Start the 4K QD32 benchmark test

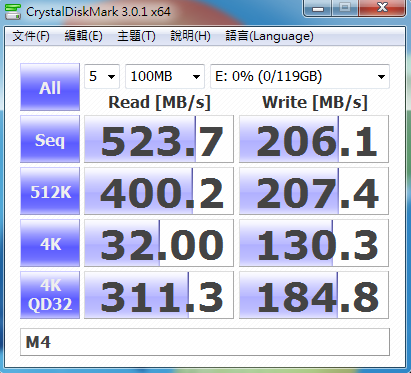click(x=50, y=295)
